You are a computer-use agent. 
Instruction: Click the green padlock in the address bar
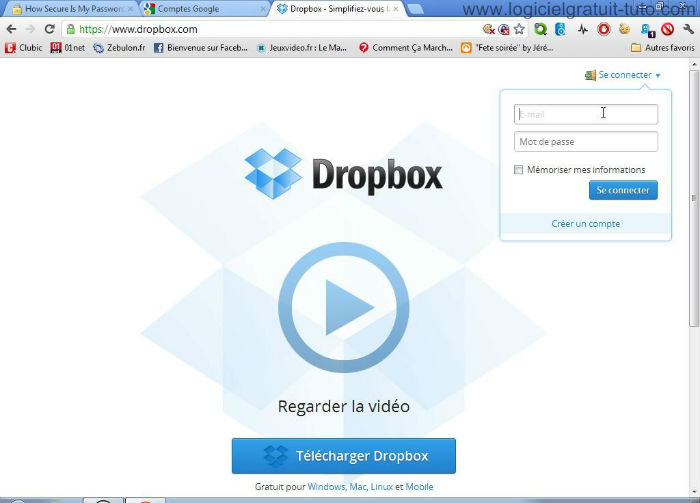tap(70, 29)
